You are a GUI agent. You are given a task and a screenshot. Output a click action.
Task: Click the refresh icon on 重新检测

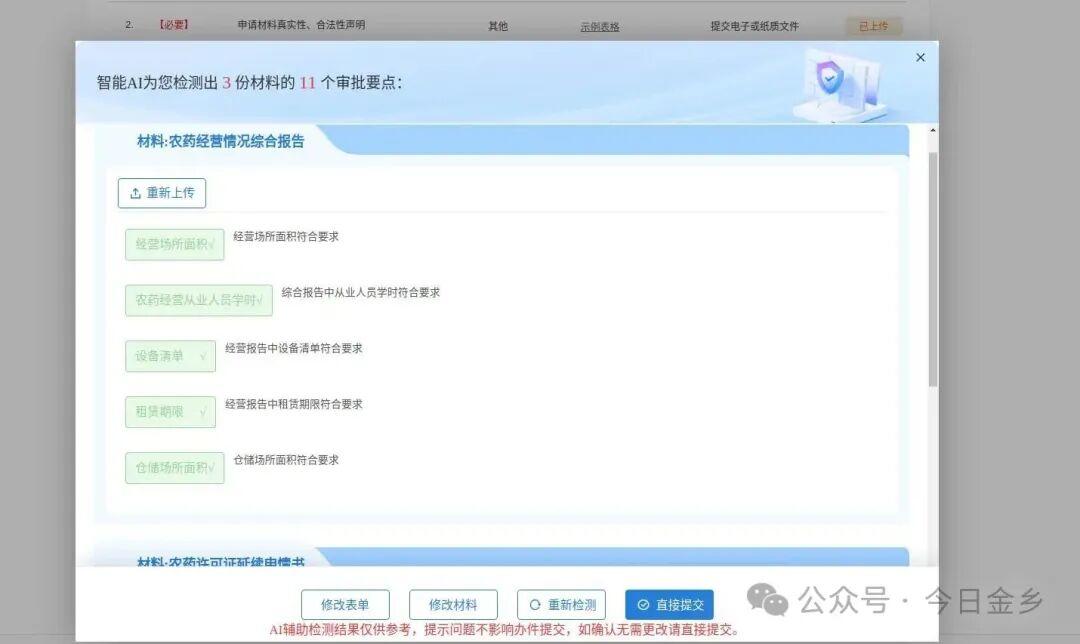point(535,605)
